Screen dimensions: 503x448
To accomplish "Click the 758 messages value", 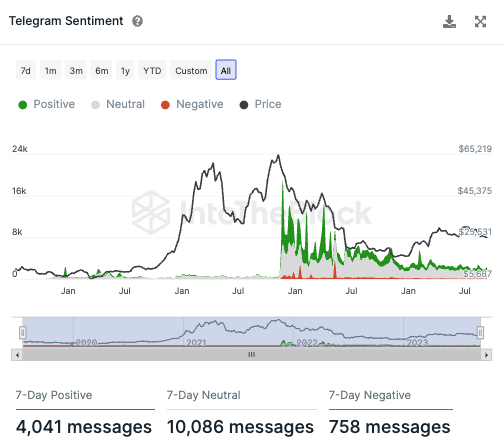I will coord(389,427).
